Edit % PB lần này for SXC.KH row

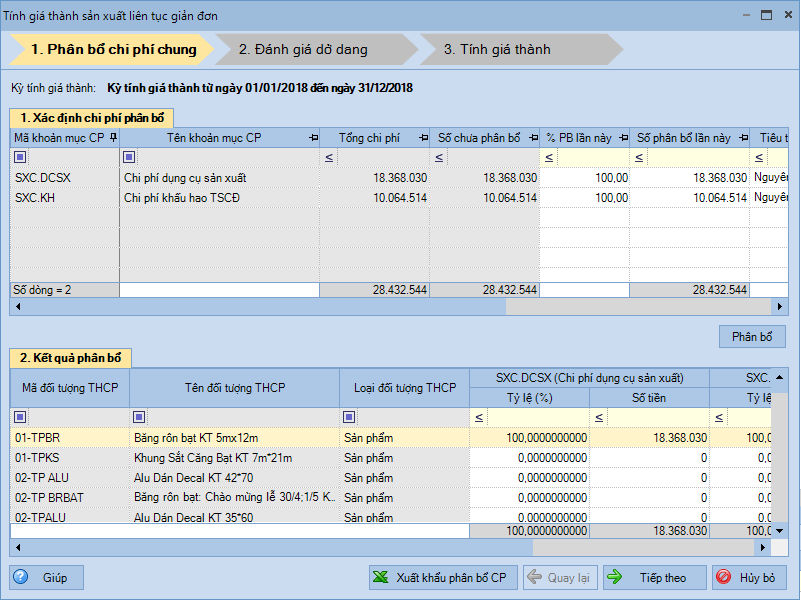coord(584,198)
